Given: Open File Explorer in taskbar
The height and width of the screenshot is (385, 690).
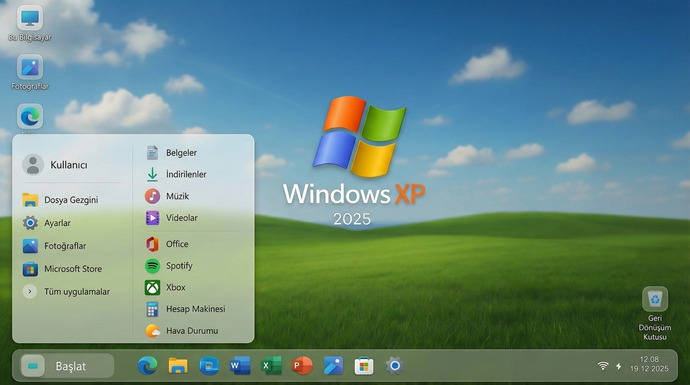Looking at the screenshot, I should click(178, 366).
